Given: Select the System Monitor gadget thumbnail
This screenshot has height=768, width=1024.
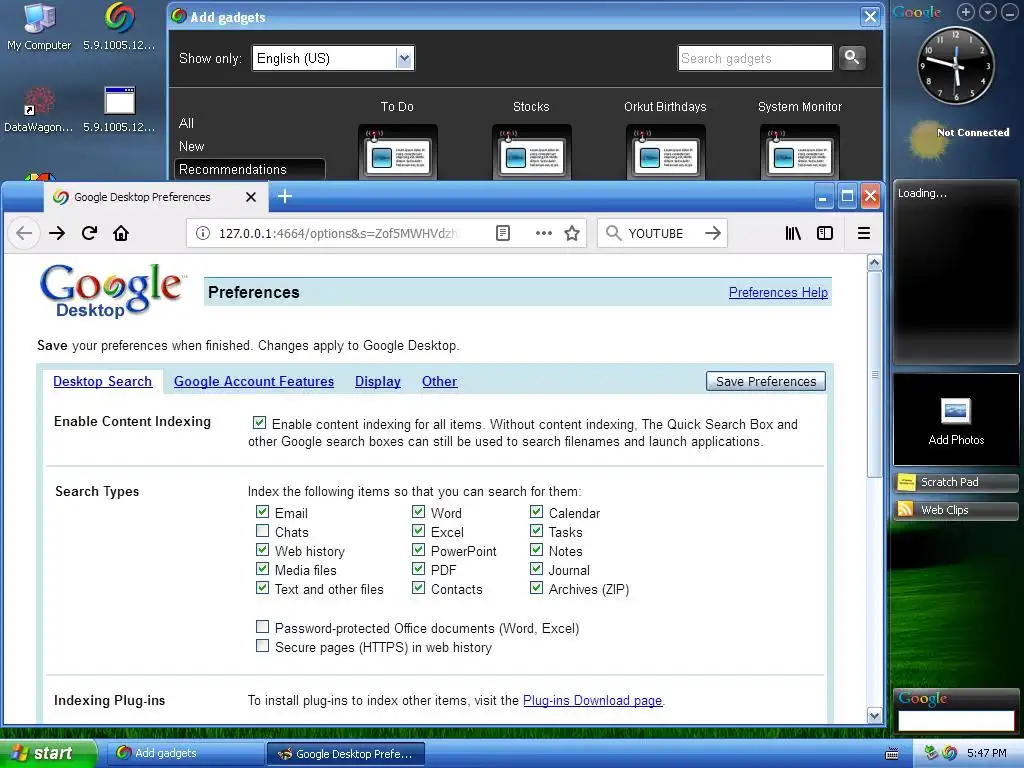Looking at the screenshot, I should point(800,152).
